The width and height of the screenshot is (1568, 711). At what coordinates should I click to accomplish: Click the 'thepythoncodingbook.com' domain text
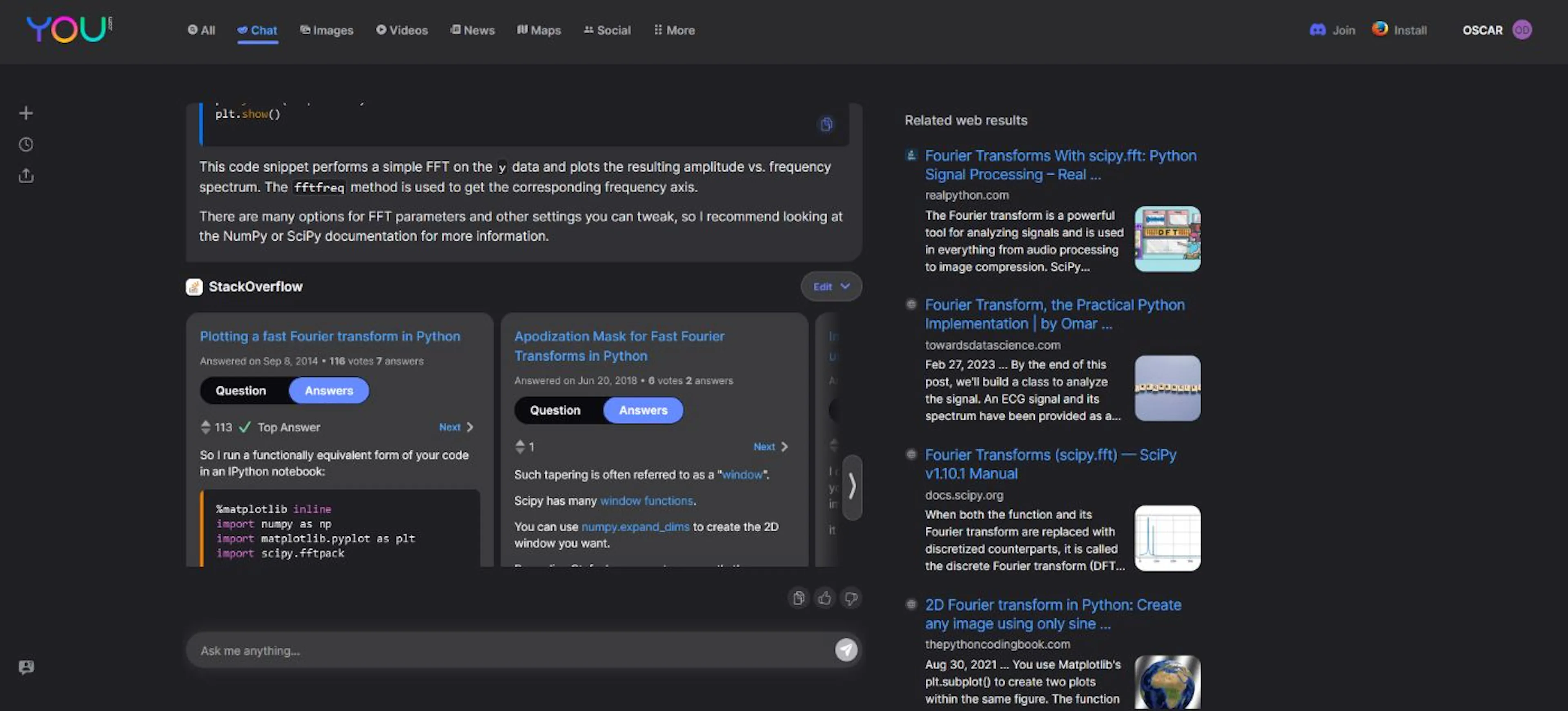[x=998, y=644]
